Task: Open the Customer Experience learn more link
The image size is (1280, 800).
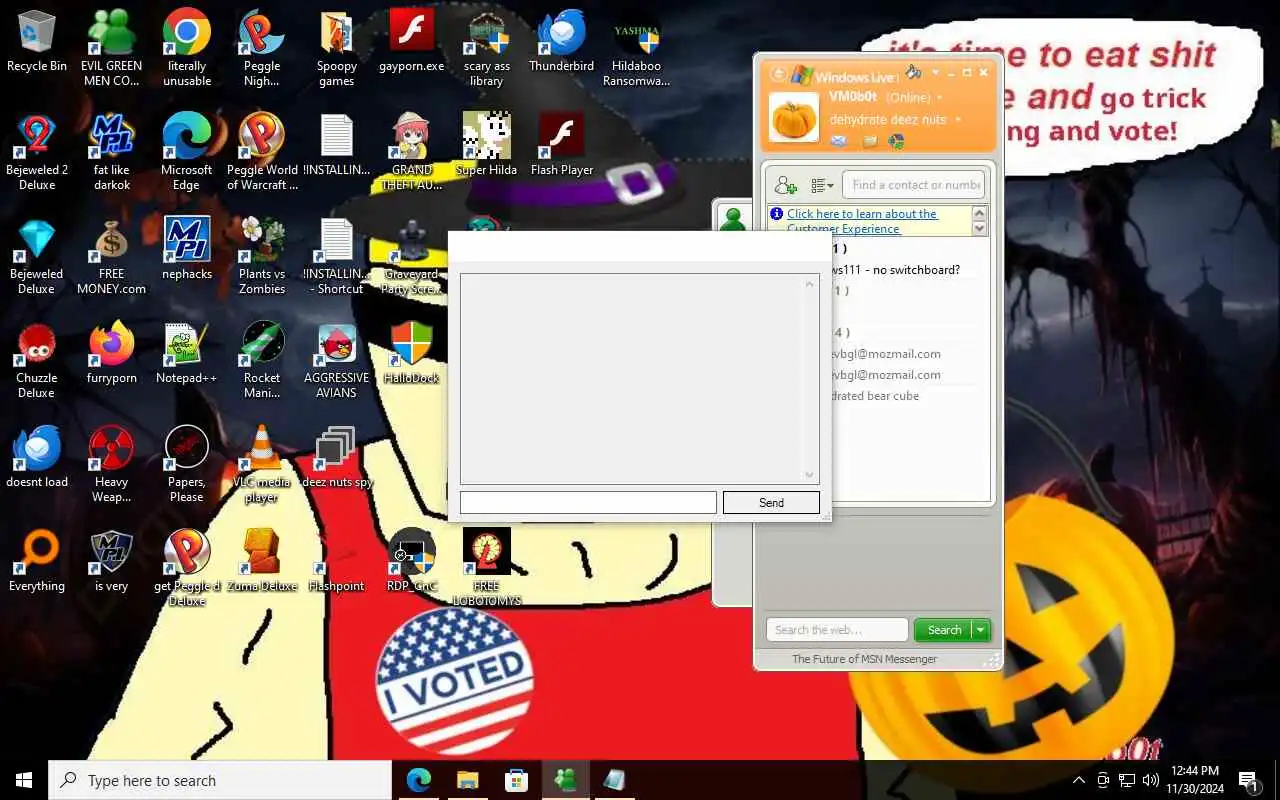Action: click(862, 221)
